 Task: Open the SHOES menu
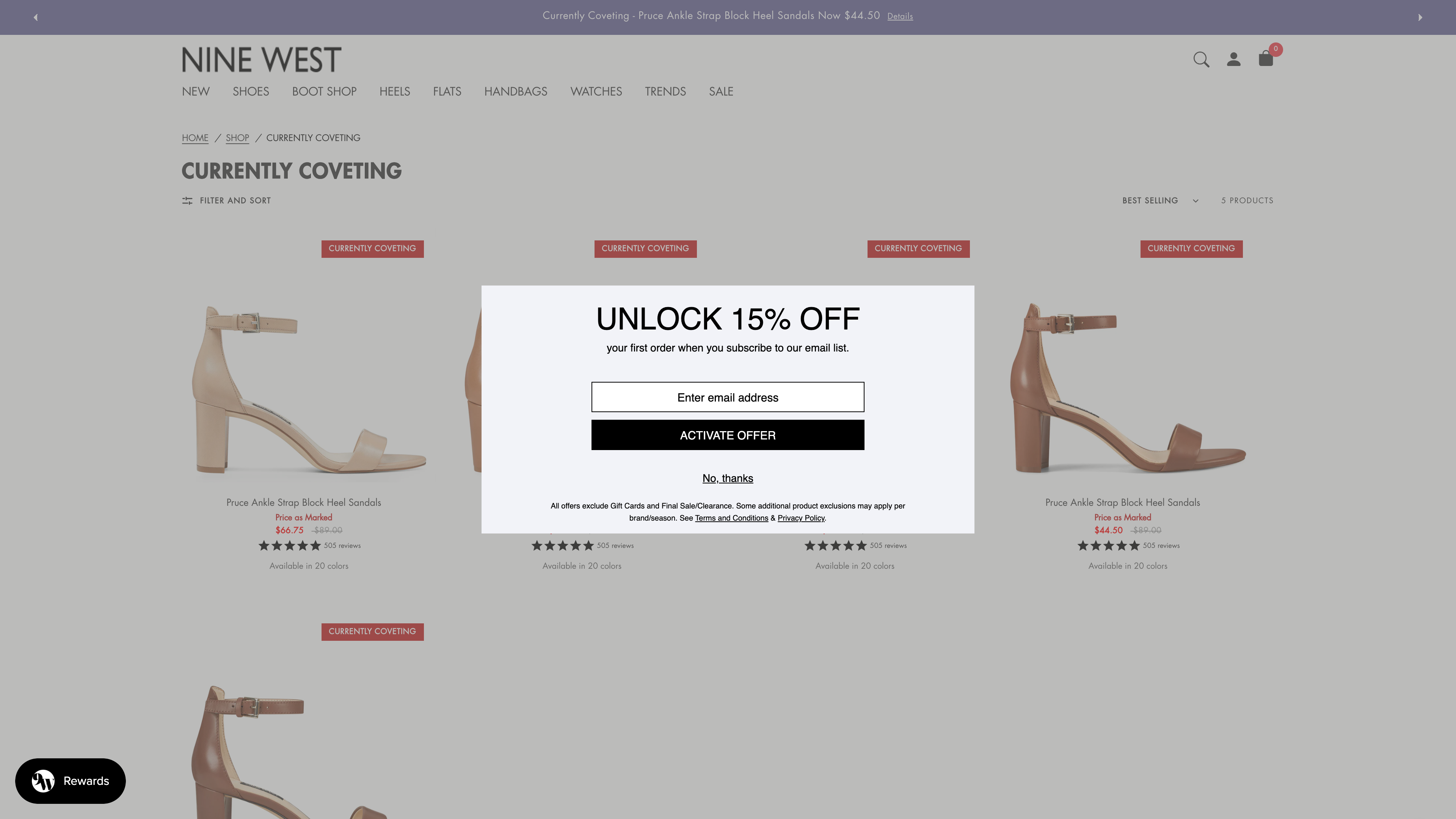pyautogui.click(x=251, y=91)
